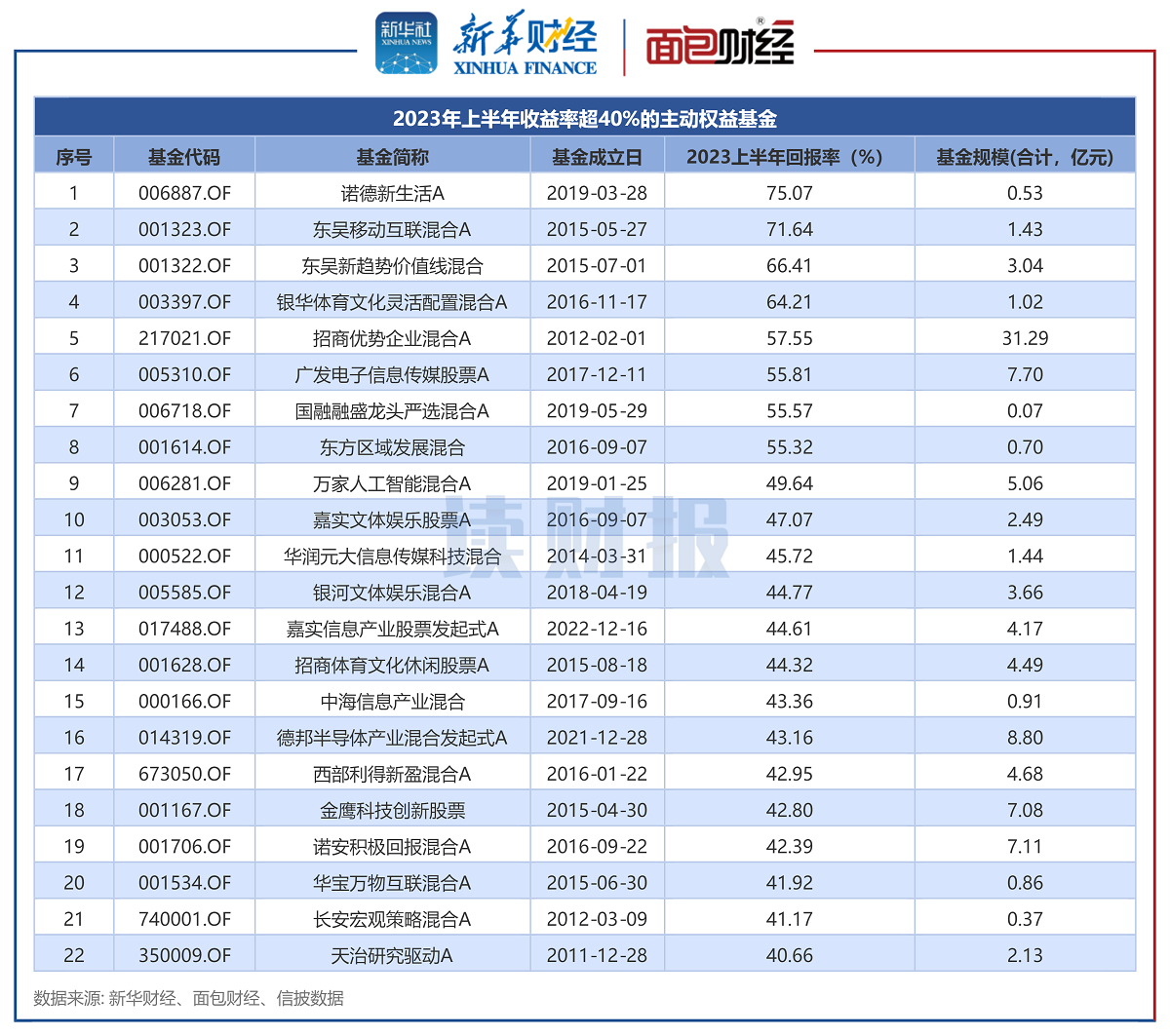Select the 序号 column header
This screenshot has height=1036, width=1170.
pos(74,156)
